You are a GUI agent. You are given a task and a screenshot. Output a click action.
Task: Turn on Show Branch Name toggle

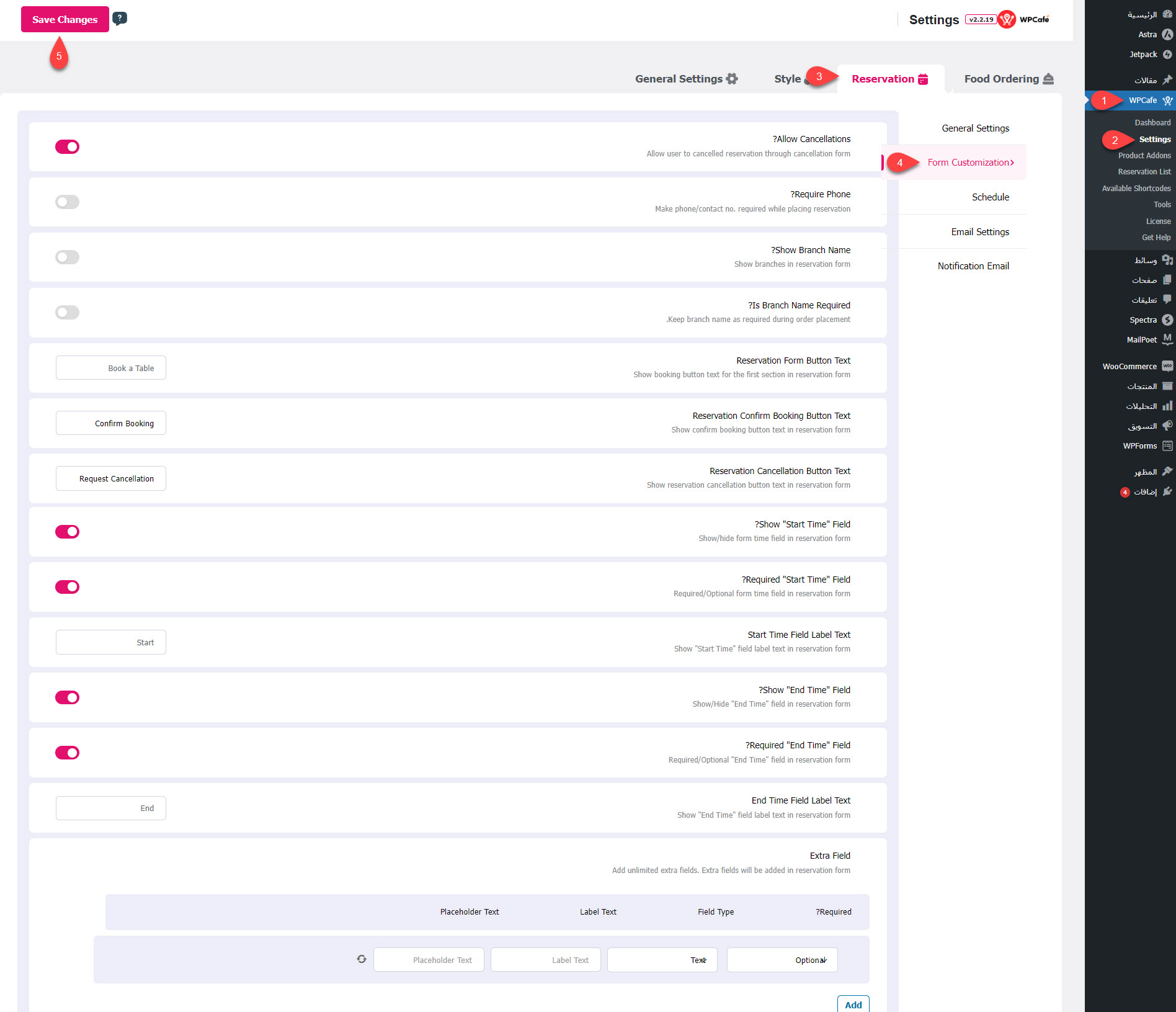[67, 257]
